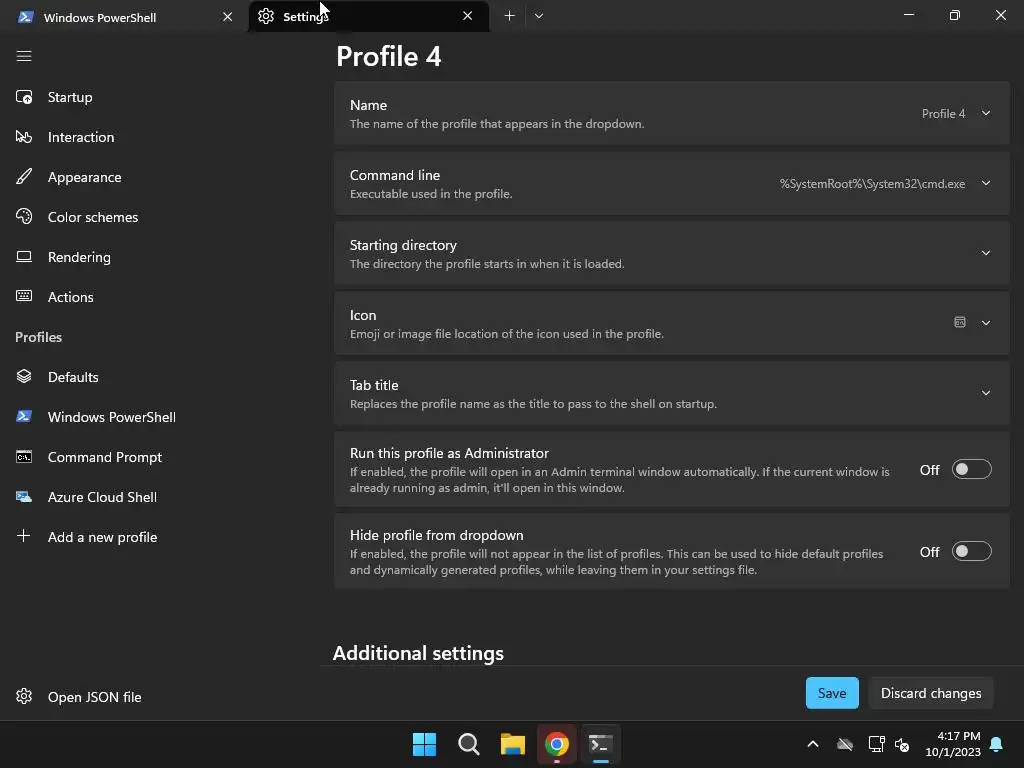Click the Defaults layers icon

[24, 377]
